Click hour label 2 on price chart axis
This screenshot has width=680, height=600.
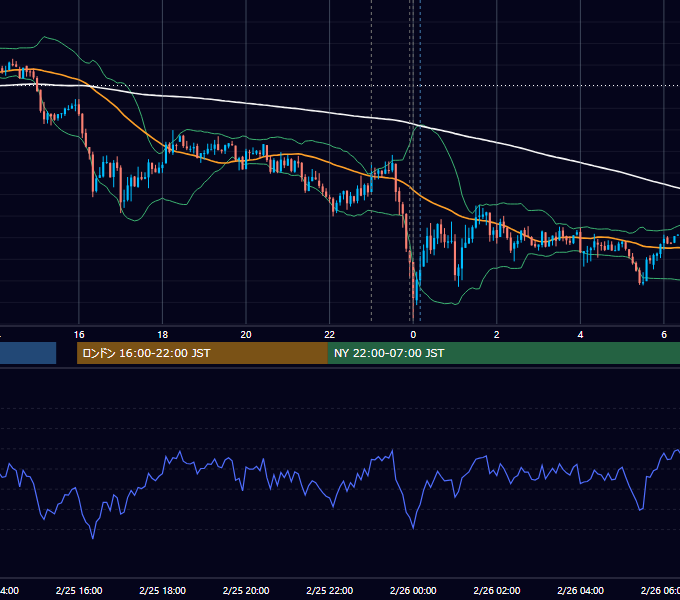[497, 335]
